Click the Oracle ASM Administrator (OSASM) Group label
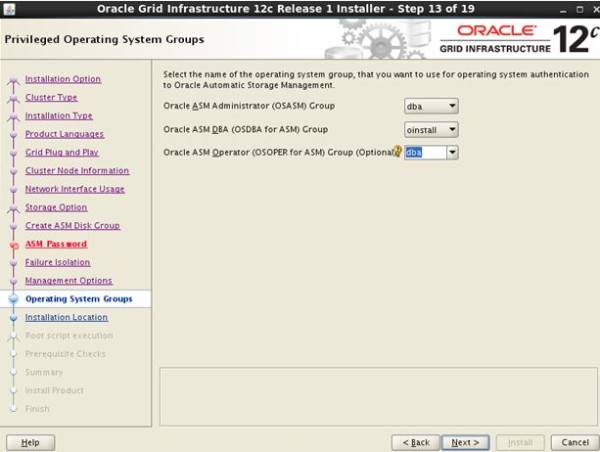 pyautogui.click(x=249, y=106)
